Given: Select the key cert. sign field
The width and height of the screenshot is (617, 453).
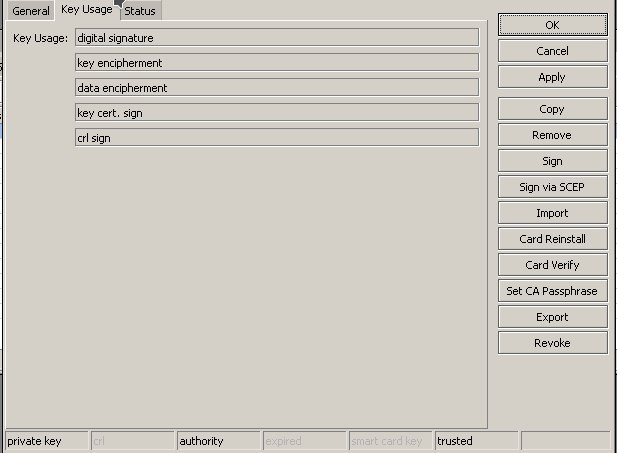Looking at the screenshot, I should (277, 113).
